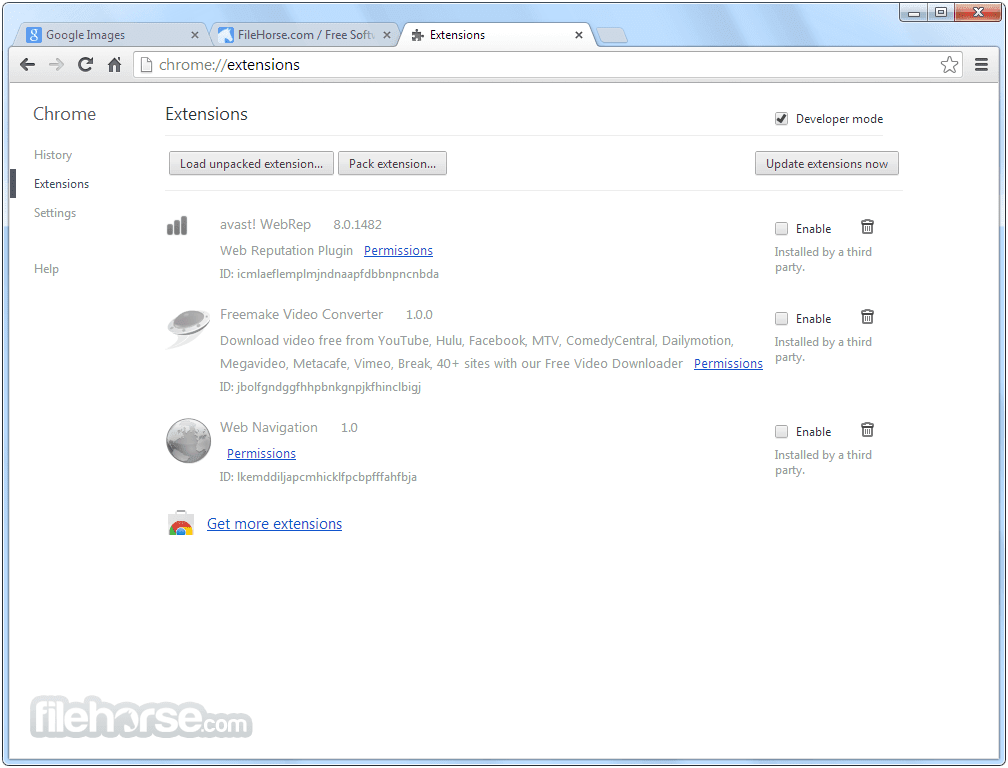Bookmark this page with the star icon

pos(948,64)
